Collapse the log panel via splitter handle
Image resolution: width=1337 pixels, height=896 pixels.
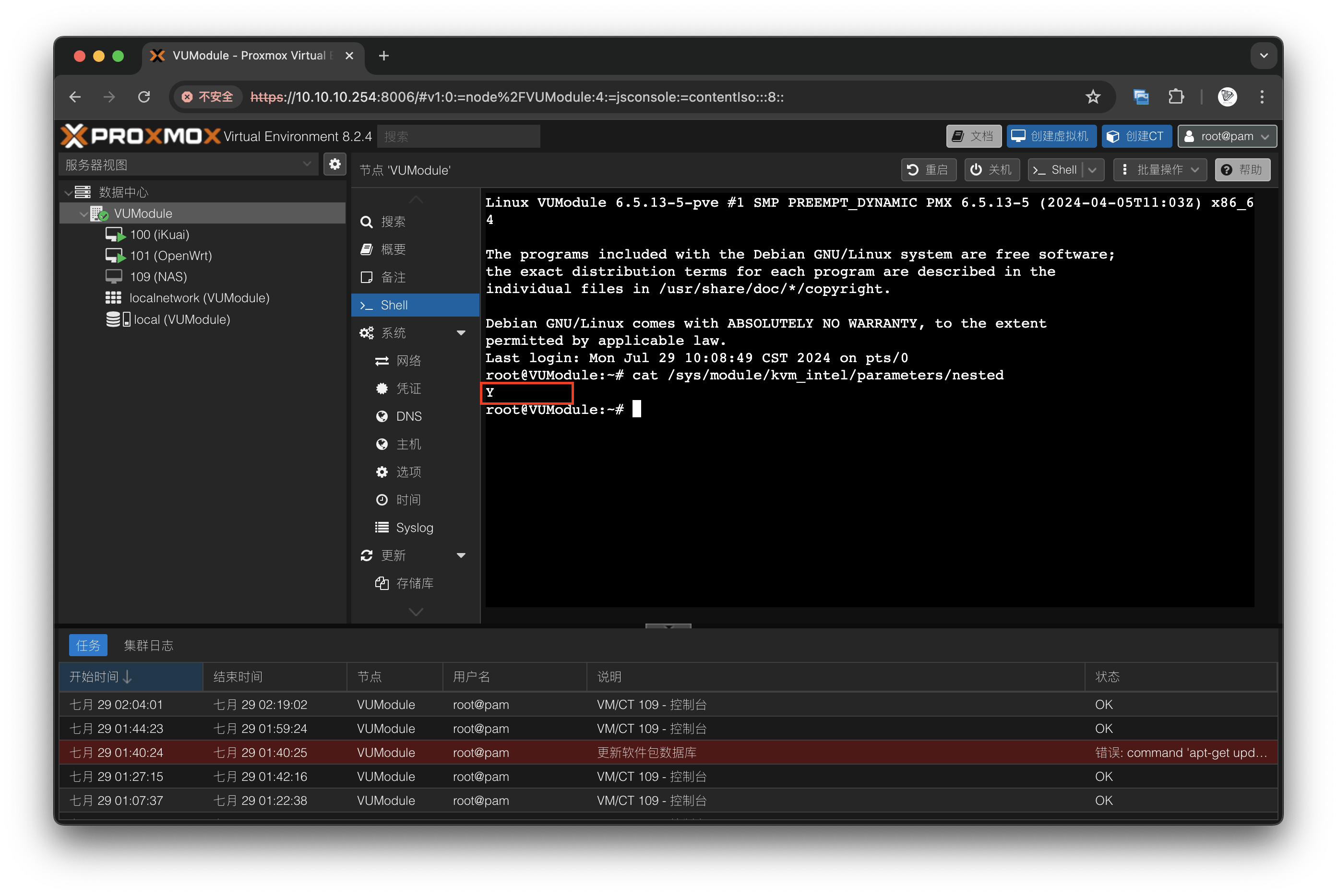tap(668, 626)
